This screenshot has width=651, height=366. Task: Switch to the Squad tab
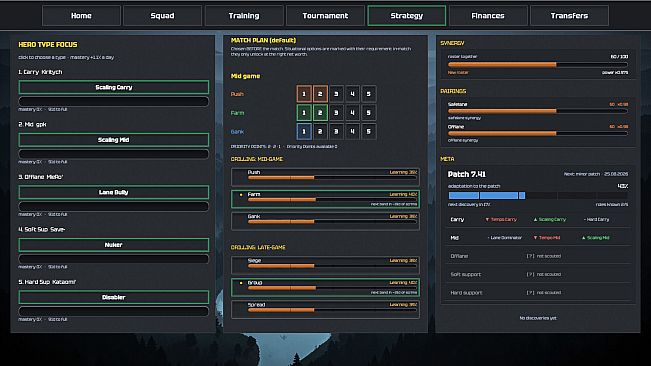pos(162,16)
